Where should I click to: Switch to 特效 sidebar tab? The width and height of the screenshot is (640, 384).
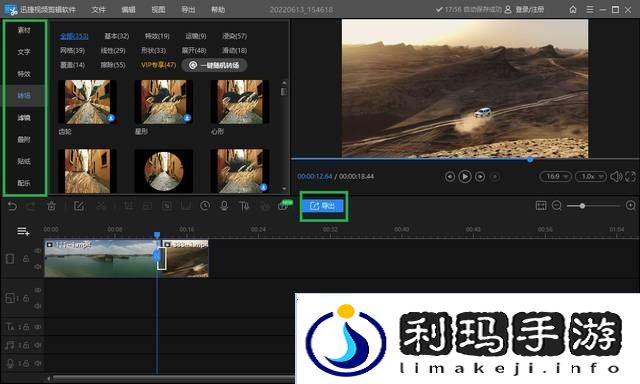pyautogui.click(x=24, y=74)
